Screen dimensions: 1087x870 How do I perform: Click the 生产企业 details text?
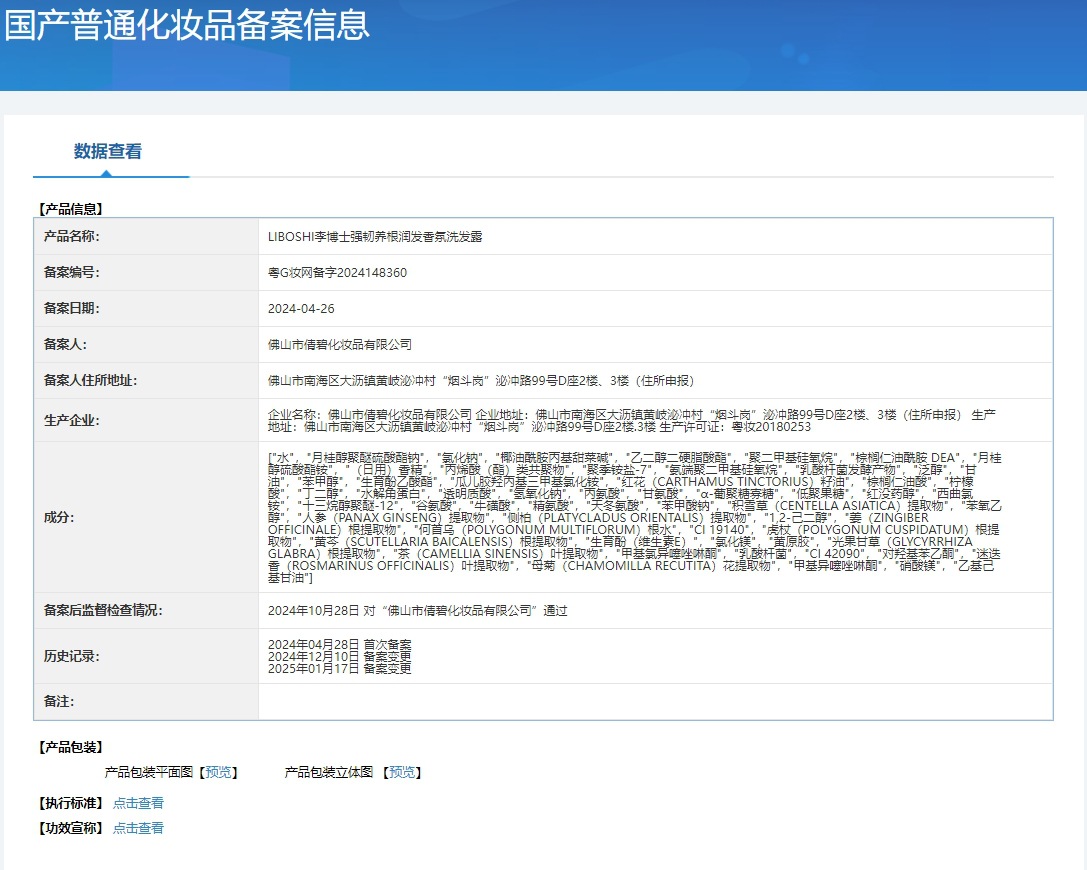(x=632, y=421)
